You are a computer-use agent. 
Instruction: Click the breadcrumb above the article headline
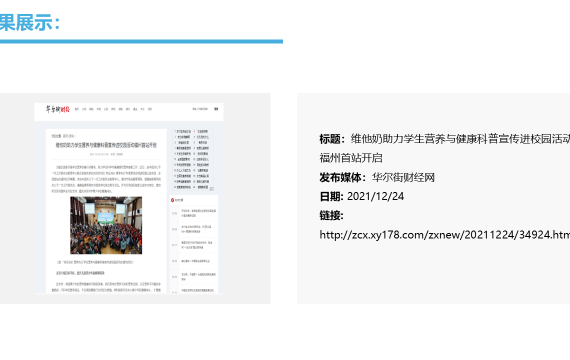(x=63, y=136)
